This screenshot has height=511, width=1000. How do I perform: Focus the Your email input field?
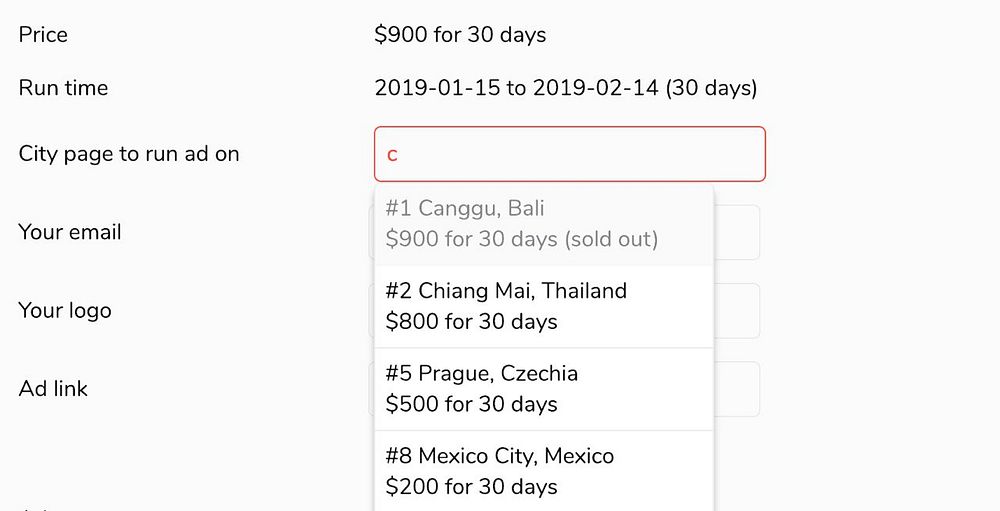(737, 232)
